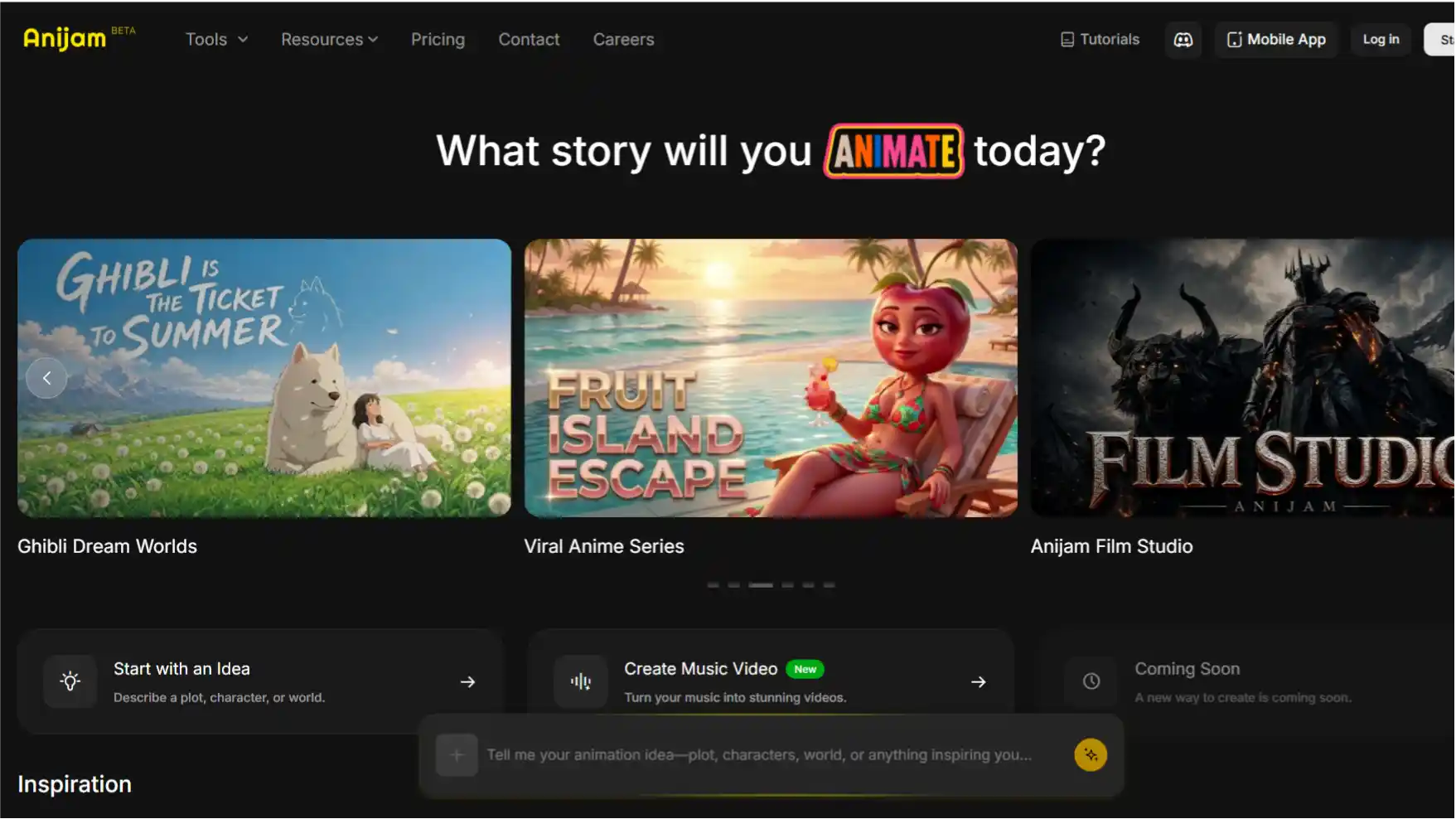The height and width of the screenshot is (819, 1456).
Task: Expand the Resources dropdown menu
Action: [x=329, y=40]
